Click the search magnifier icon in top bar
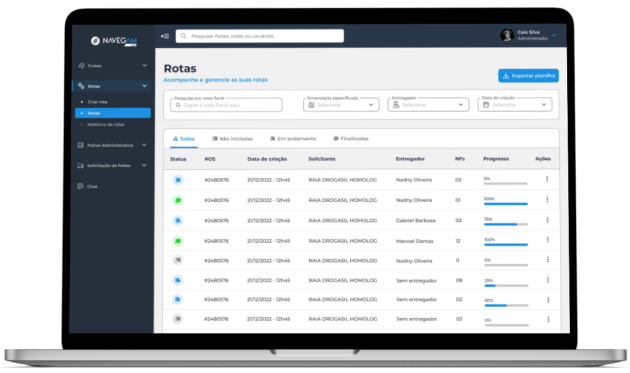 (183, 36)
